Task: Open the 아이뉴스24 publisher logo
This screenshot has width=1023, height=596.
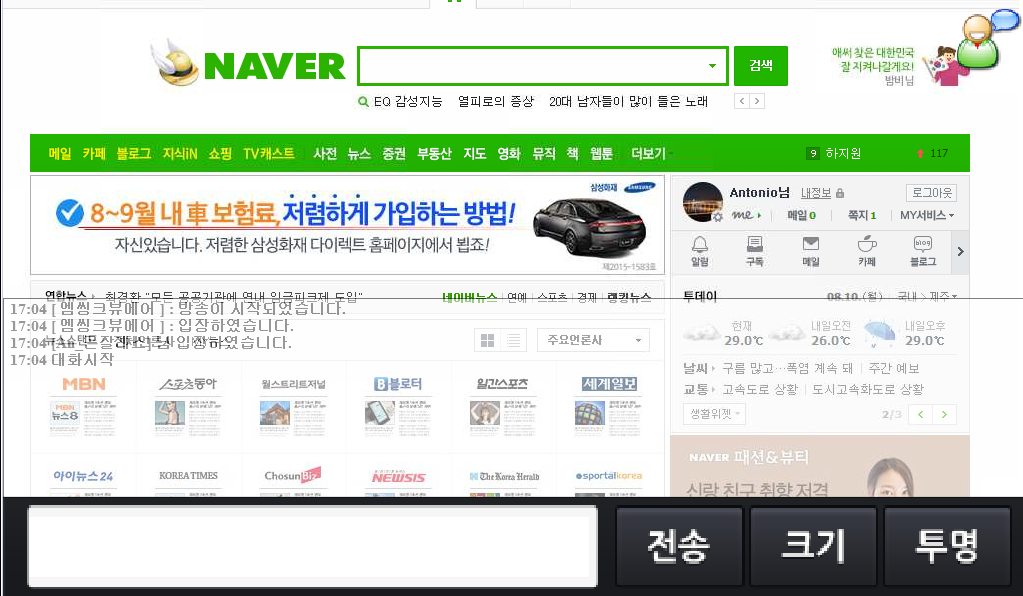Action: (83, 476)
